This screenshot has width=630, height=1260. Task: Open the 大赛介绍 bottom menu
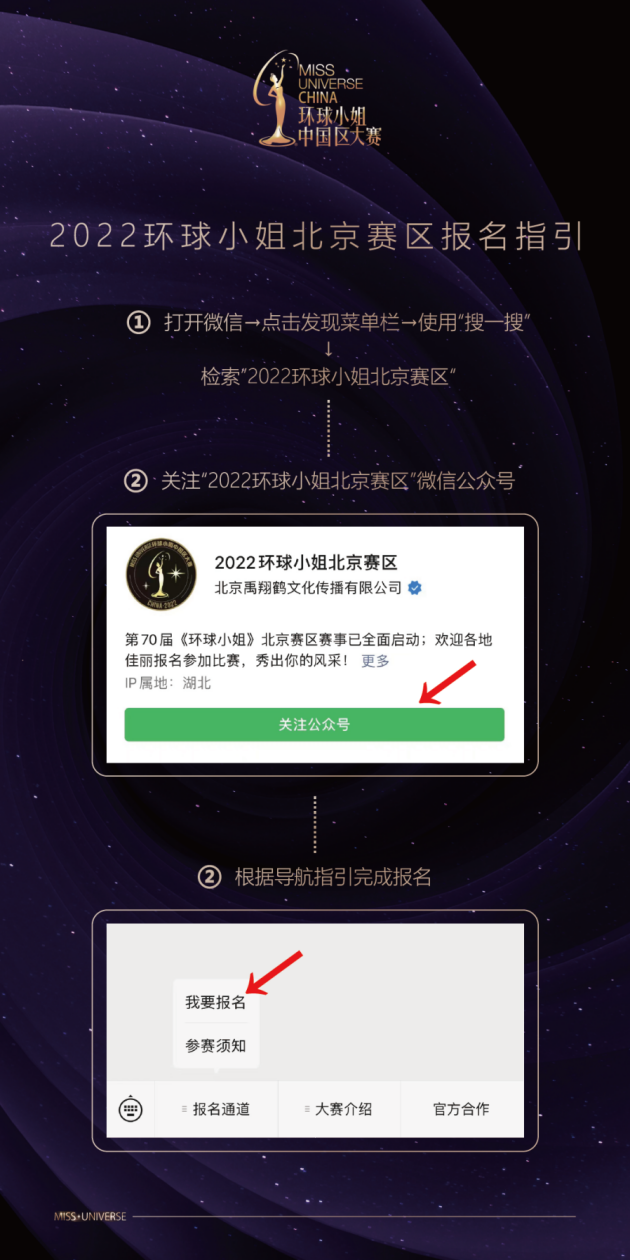(x=339, y=1109)
